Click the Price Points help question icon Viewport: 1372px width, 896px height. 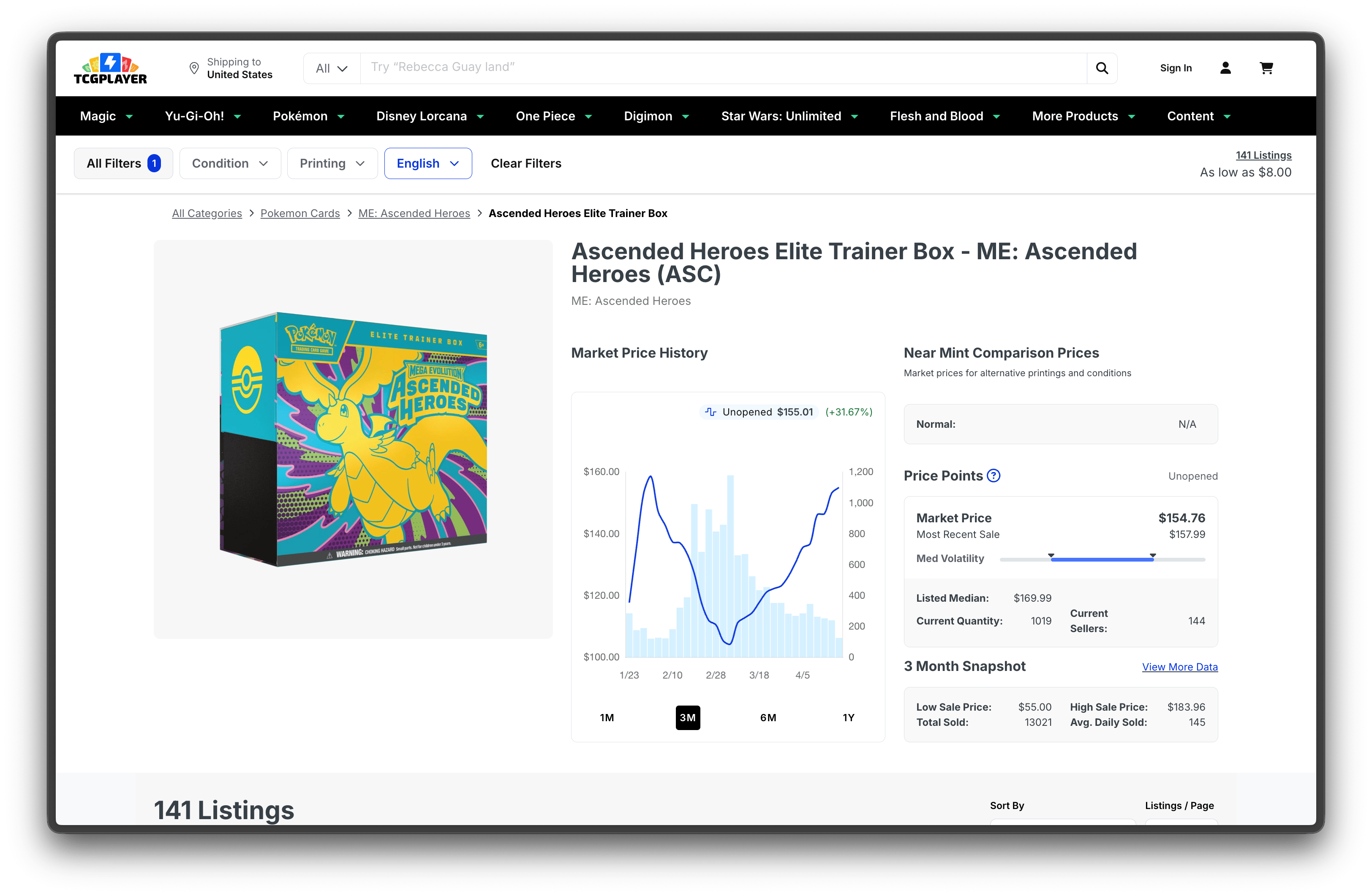coord(993,475)
